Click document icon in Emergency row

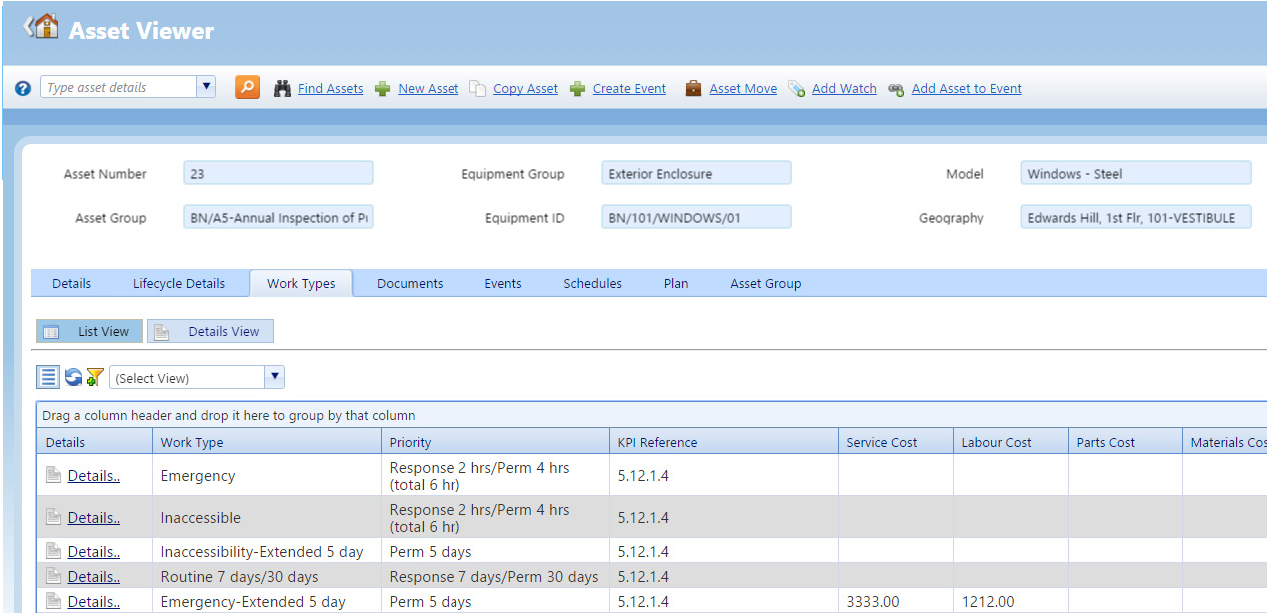coord(54,476)
